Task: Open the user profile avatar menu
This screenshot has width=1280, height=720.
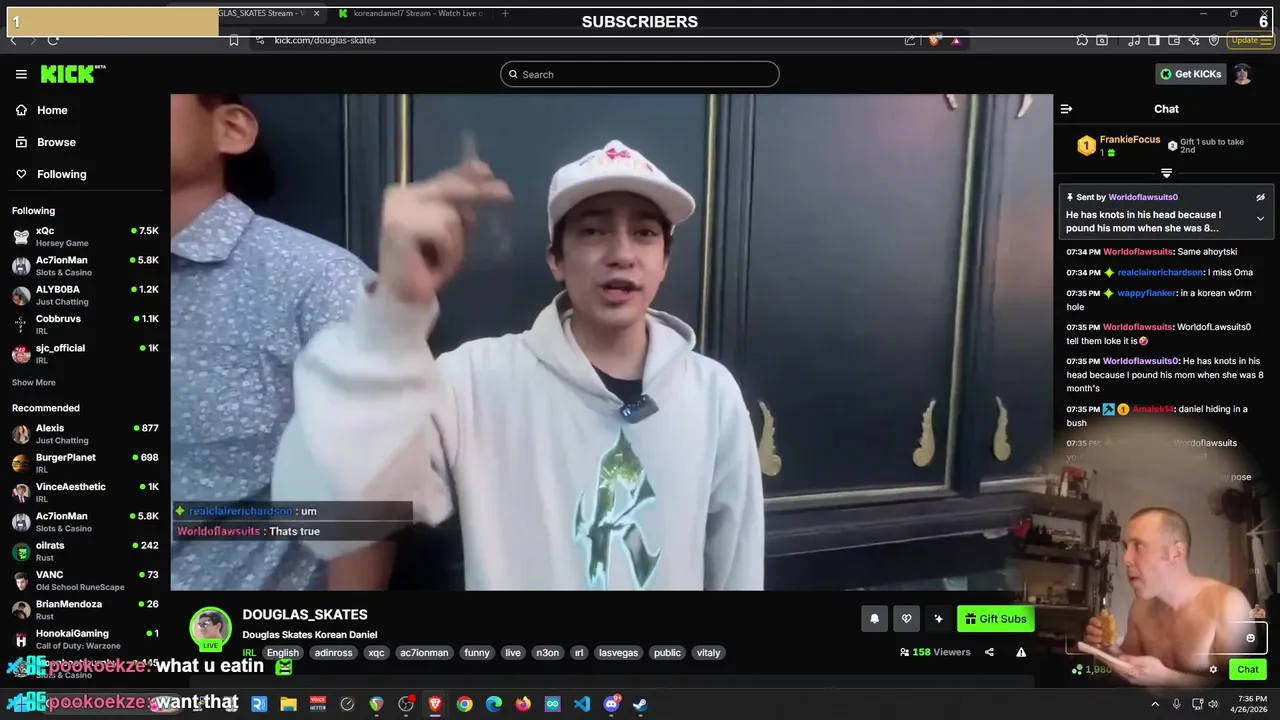Action: coord(1242,74)
